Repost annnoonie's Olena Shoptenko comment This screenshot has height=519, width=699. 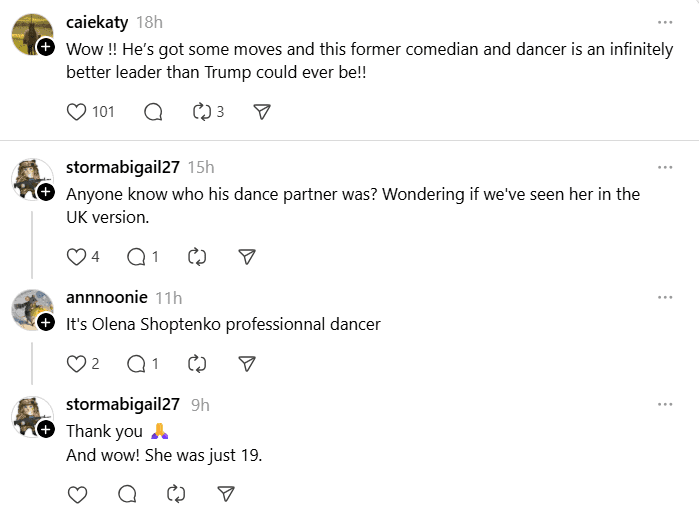pos(197,363)
